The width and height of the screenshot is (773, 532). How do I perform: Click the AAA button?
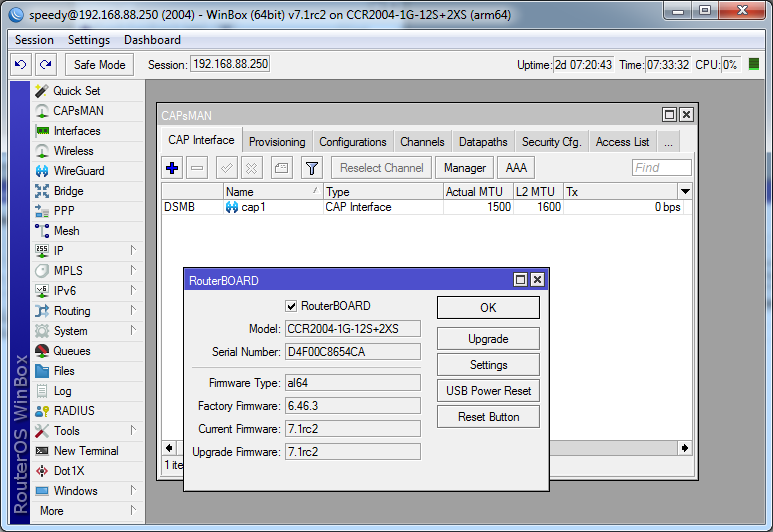pos(516,168)
